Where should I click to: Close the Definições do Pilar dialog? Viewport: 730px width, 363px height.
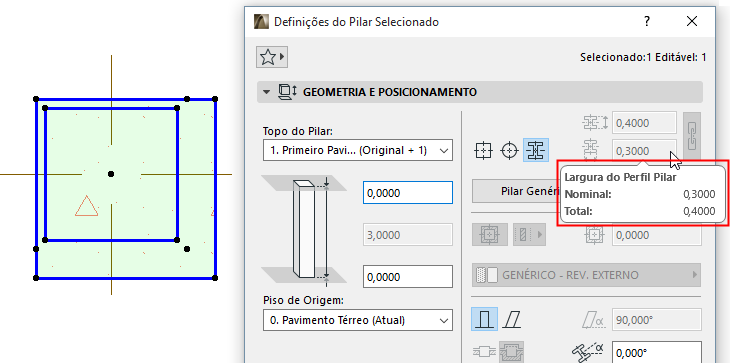pyautogui.click(x=692, y=21)
